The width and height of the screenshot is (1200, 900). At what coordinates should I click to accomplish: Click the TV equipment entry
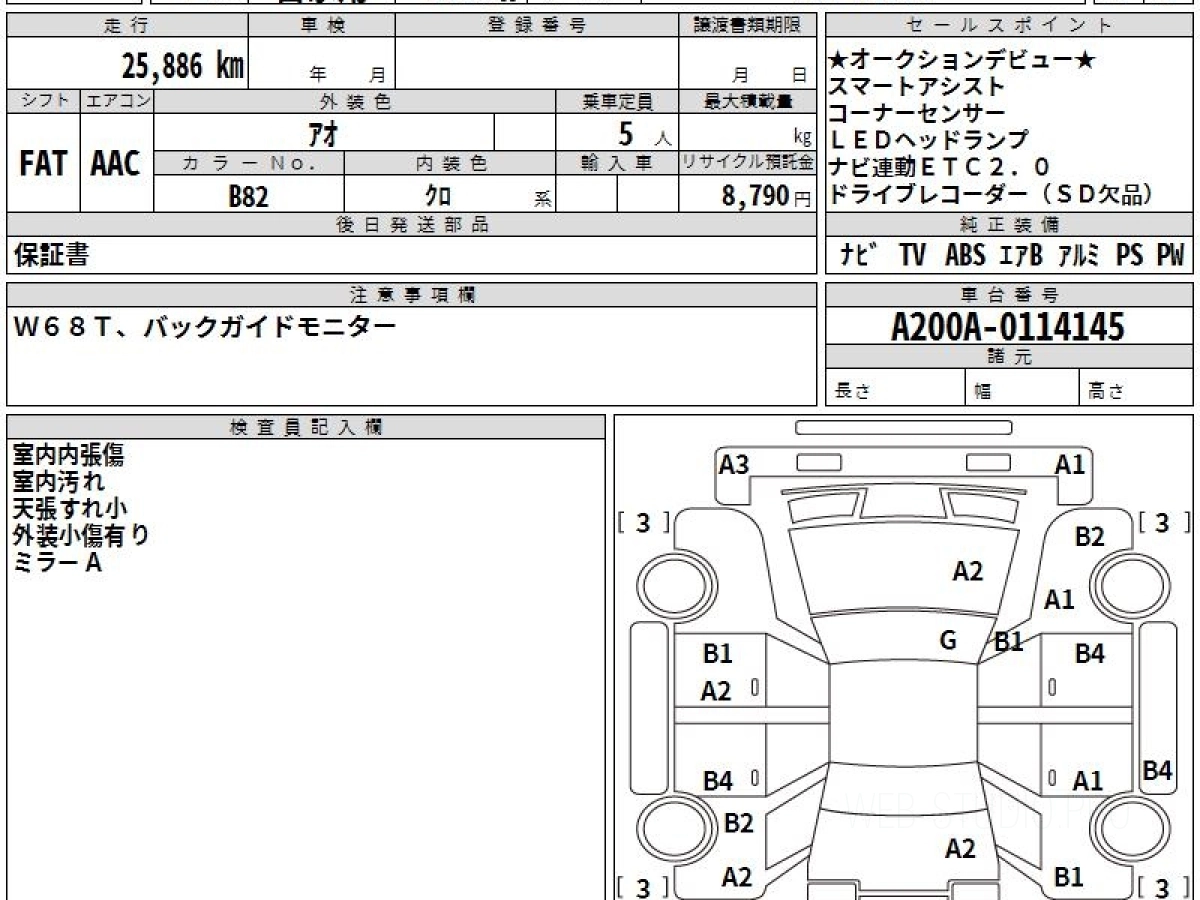[912, 255]
